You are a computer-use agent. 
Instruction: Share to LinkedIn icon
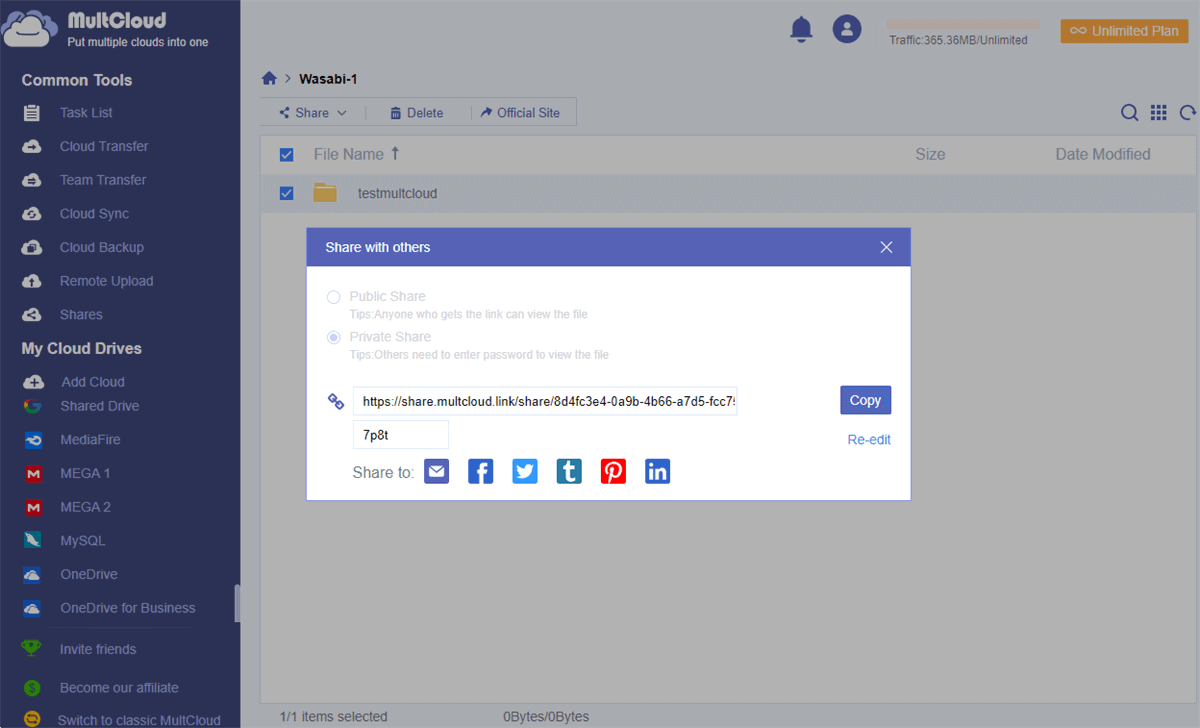657,471
